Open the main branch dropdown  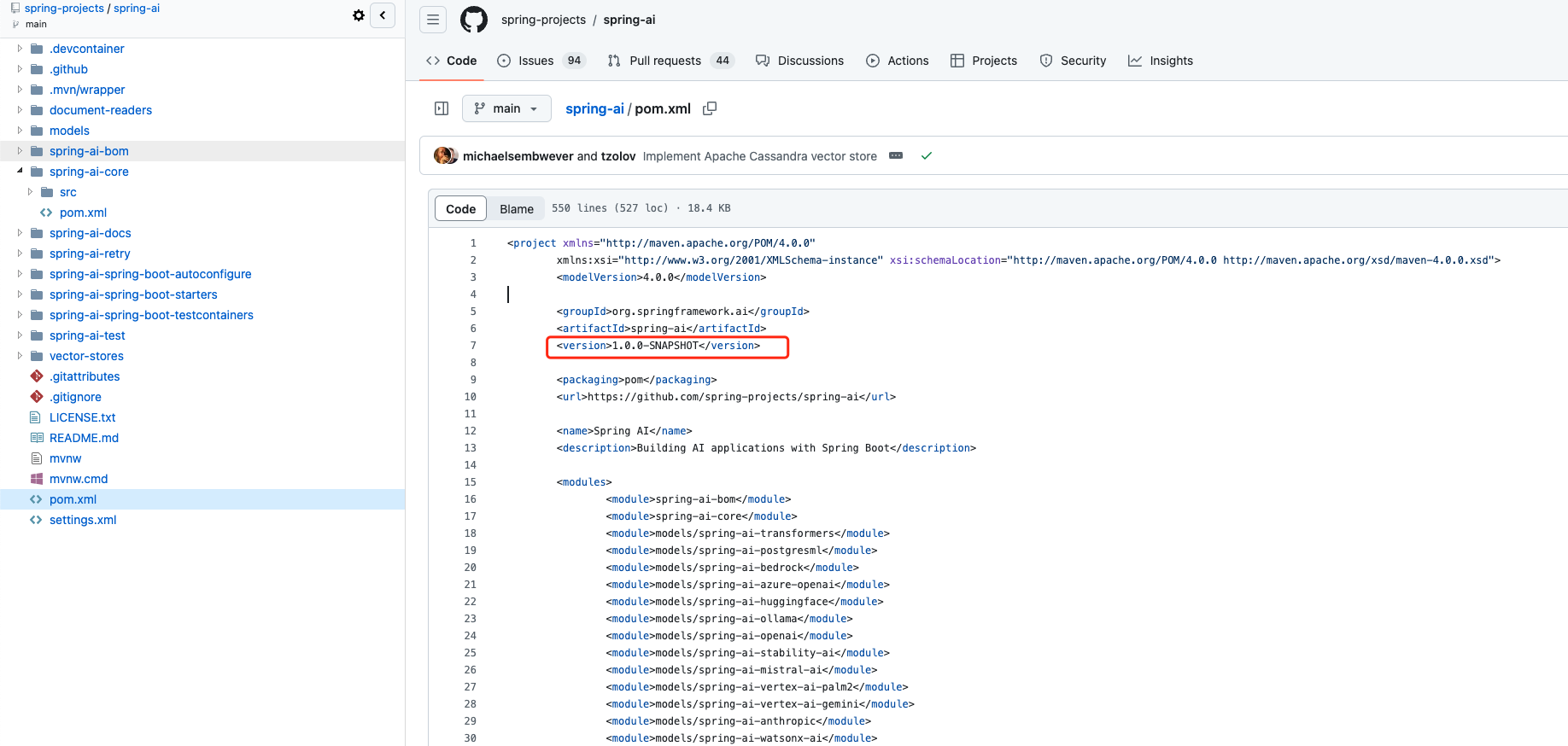506,108
